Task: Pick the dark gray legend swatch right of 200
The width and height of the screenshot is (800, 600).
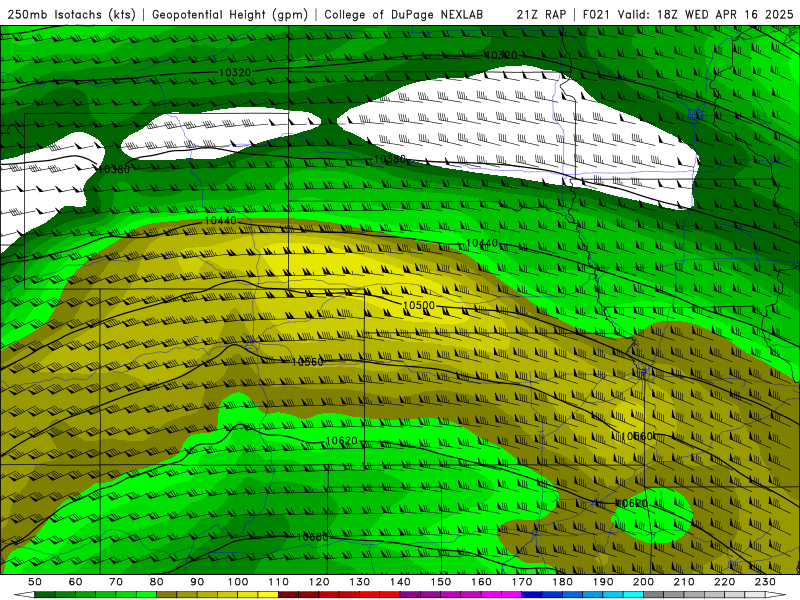Action: (654, 595)
